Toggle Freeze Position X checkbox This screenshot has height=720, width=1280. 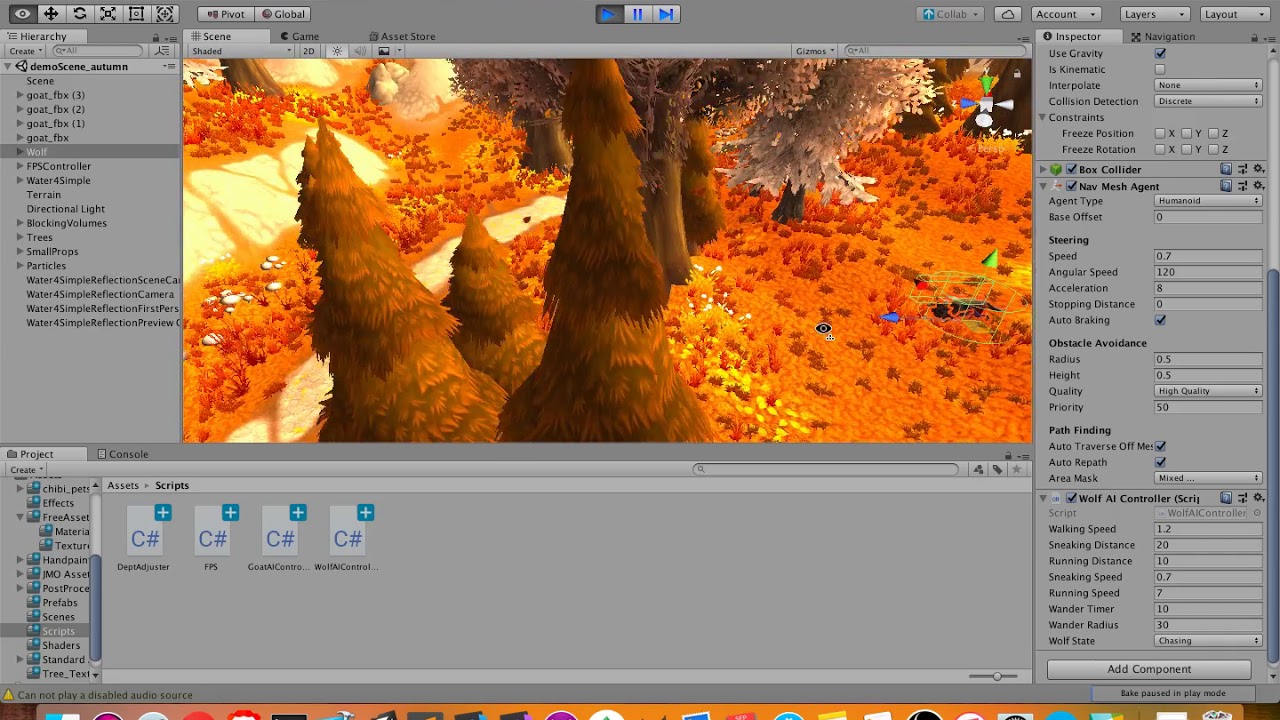pyautogui.click(x=1160, y=133)
